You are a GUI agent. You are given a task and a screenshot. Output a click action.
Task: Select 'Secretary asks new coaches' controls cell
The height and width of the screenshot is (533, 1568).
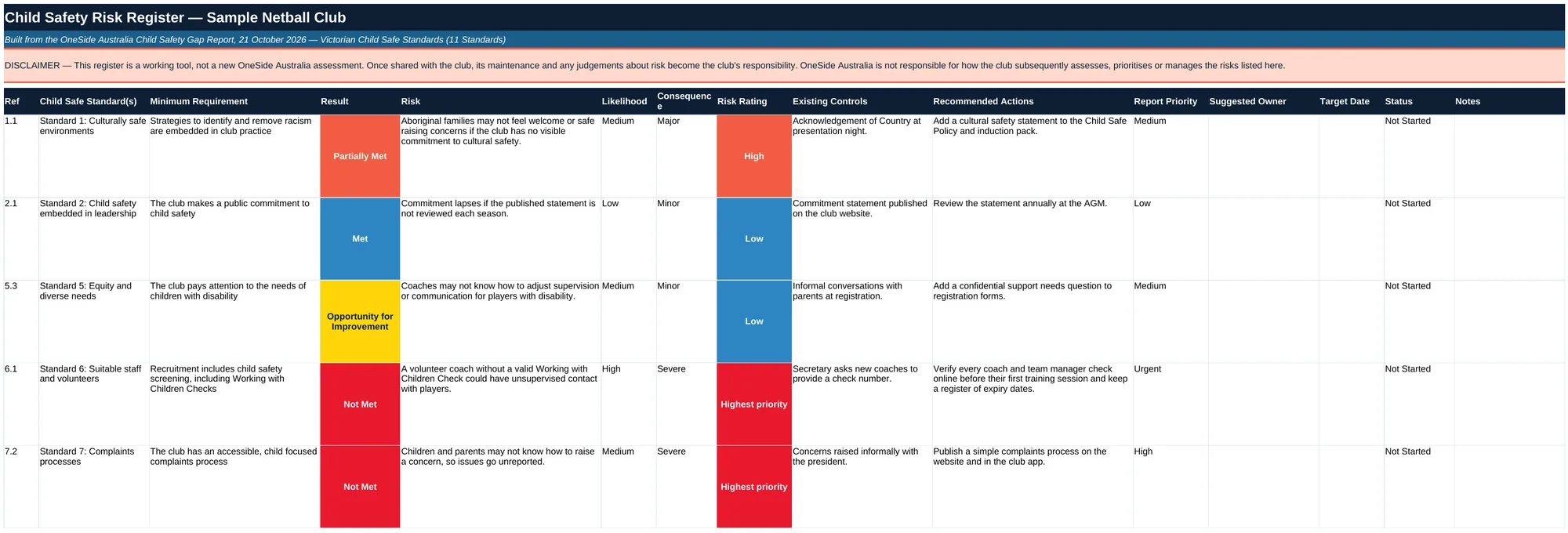tap(862, 404)
